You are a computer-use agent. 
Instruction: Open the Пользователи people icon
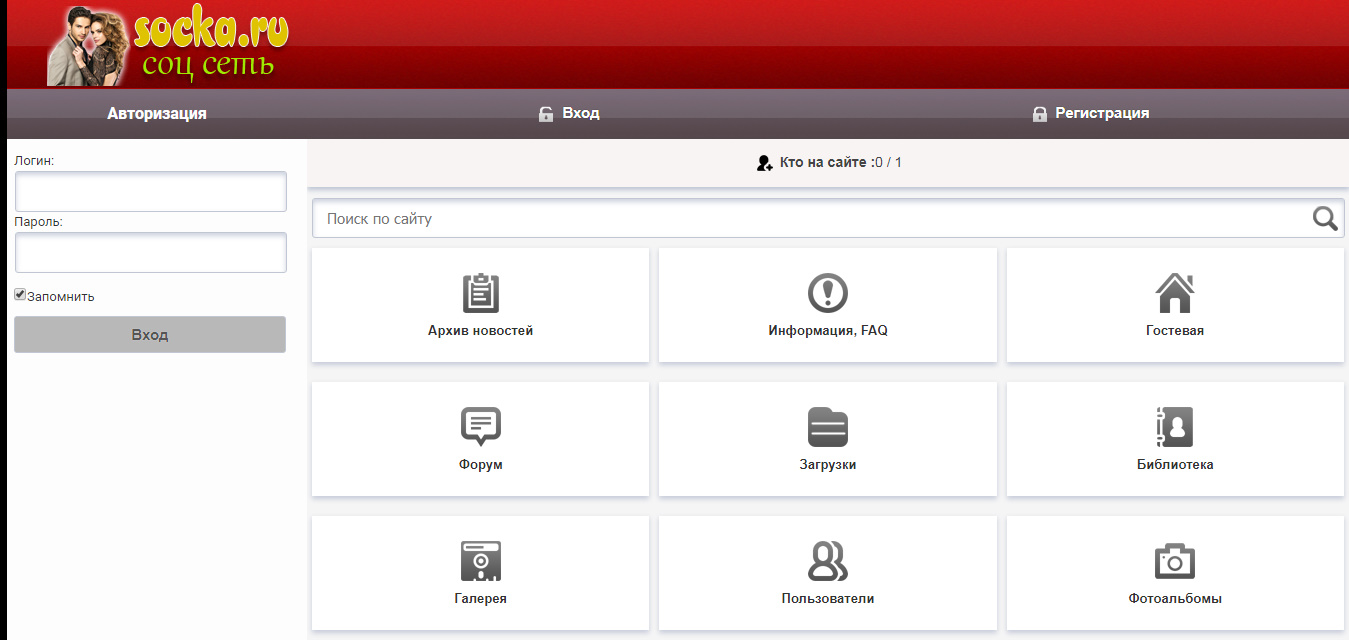point(827,561)
